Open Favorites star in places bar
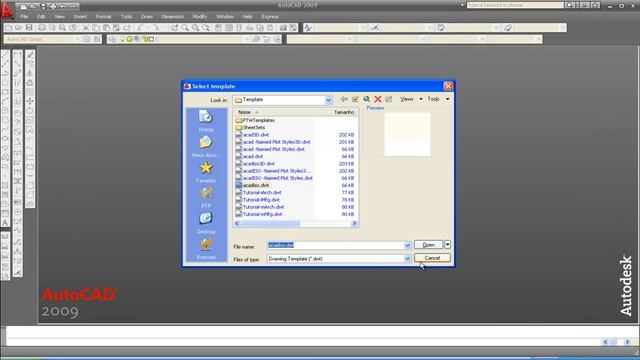The image size is (640, 360). [x=206, y=171]
